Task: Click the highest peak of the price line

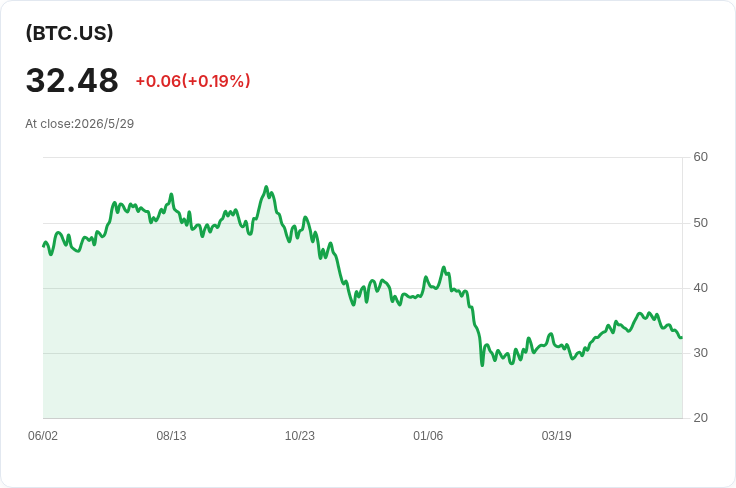Action: tap(266, 187)
